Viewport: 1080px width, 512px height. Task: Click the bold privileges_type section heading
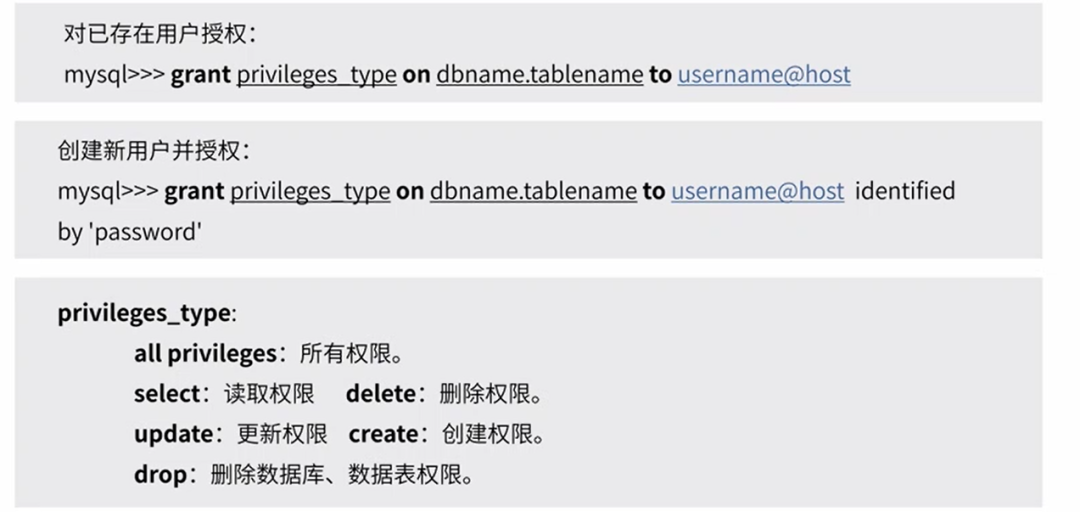coord(144,313)
